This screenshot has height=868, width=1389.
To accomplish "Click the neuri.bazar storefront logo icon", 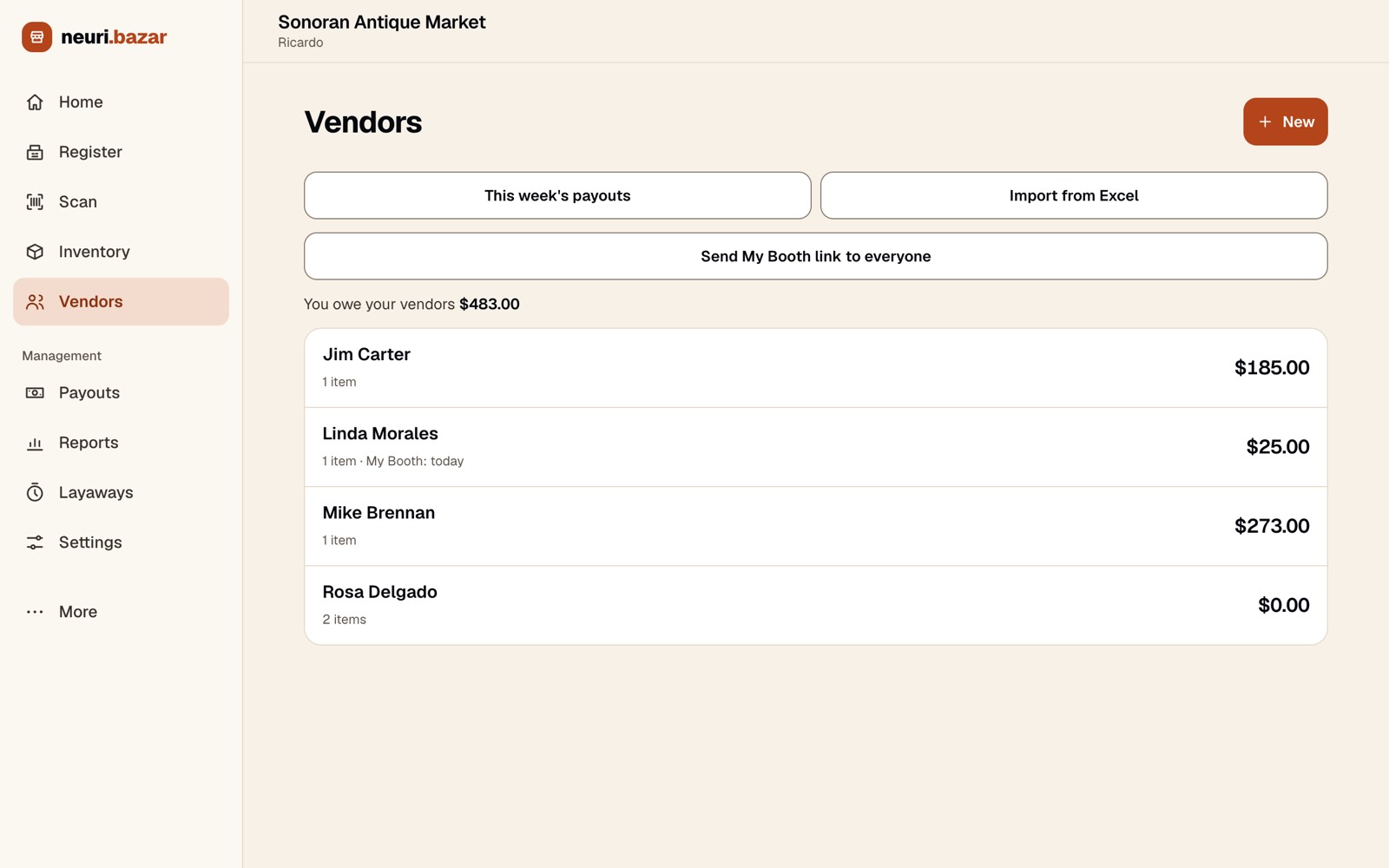I will (x=36, y=36).
